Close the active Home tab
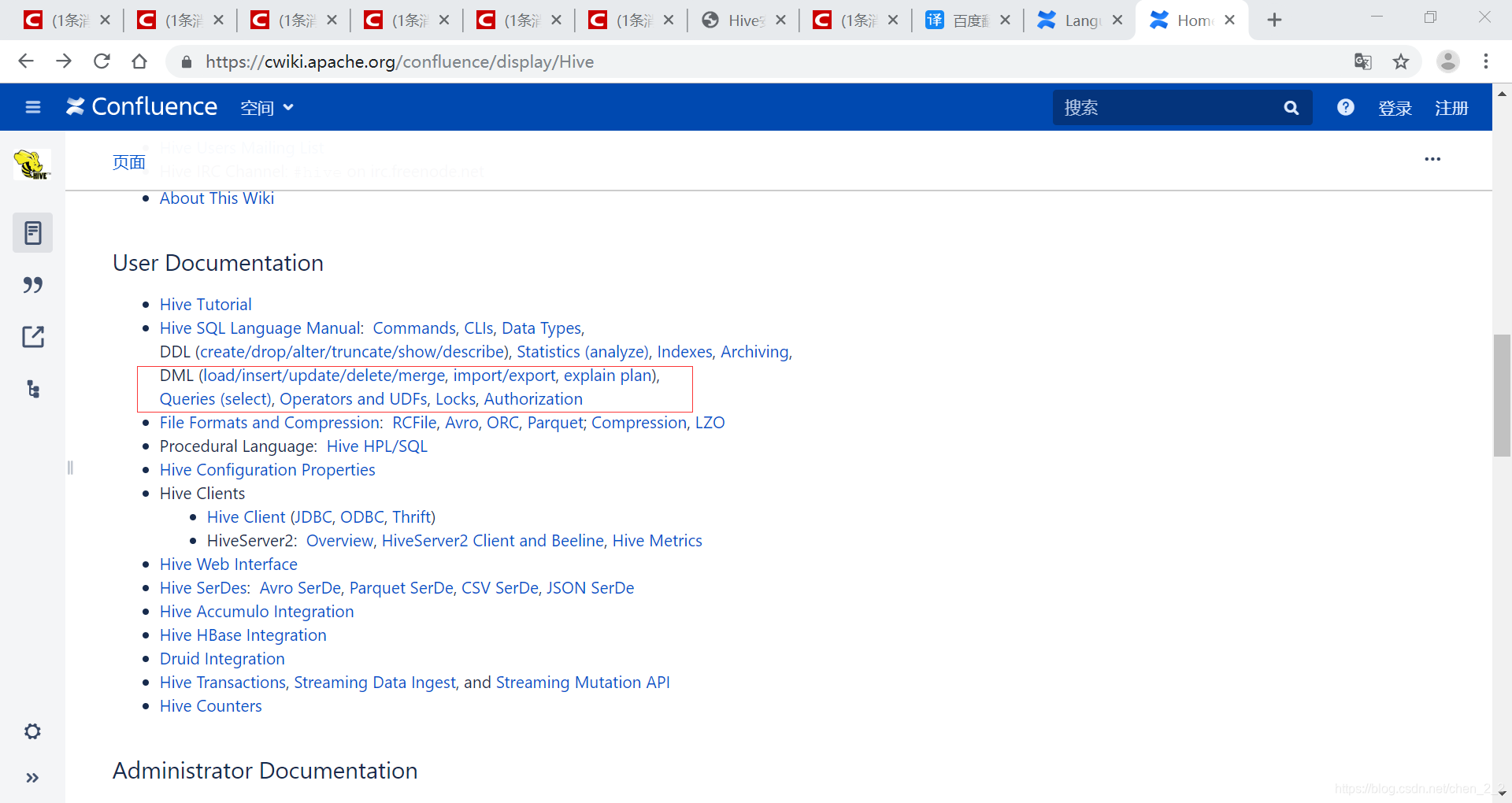The width and height of the screenshot is (1512, 803). (x=1230, y=20)
